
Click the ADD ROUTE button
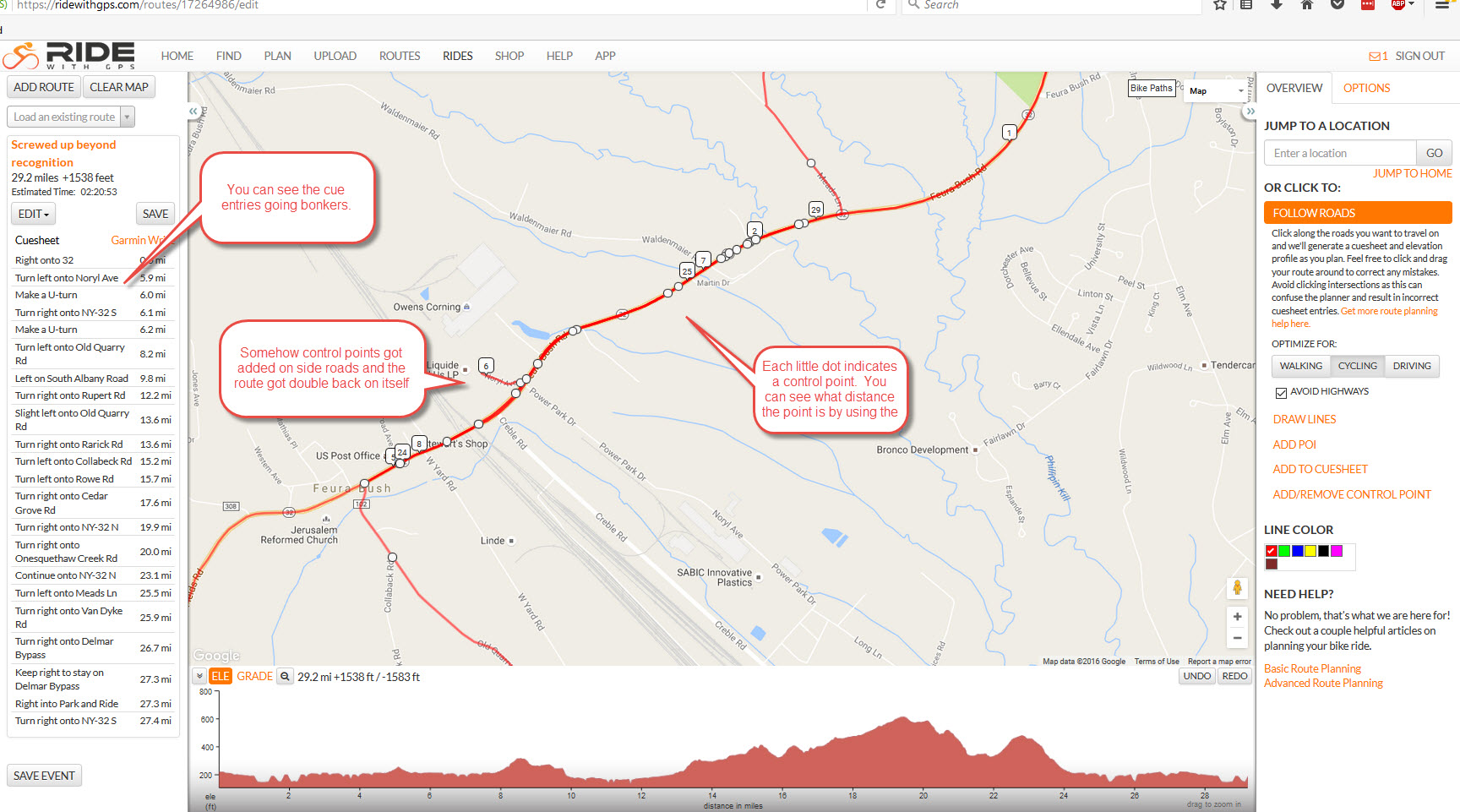click(44, 87)
